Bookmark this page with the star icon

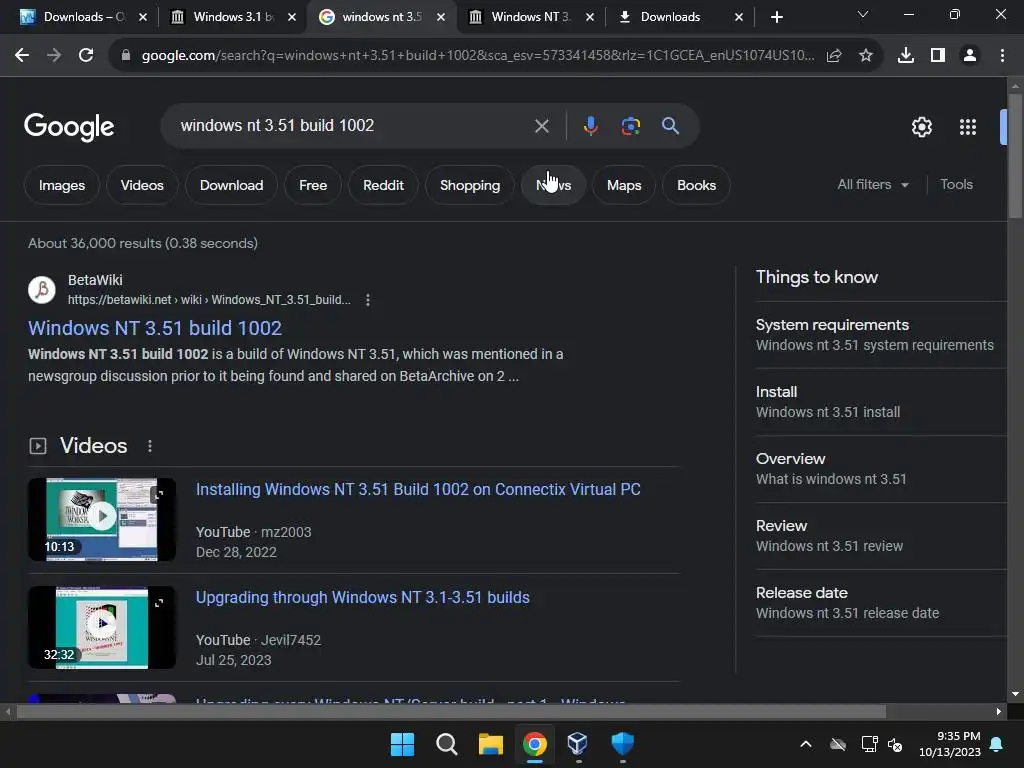866,56
